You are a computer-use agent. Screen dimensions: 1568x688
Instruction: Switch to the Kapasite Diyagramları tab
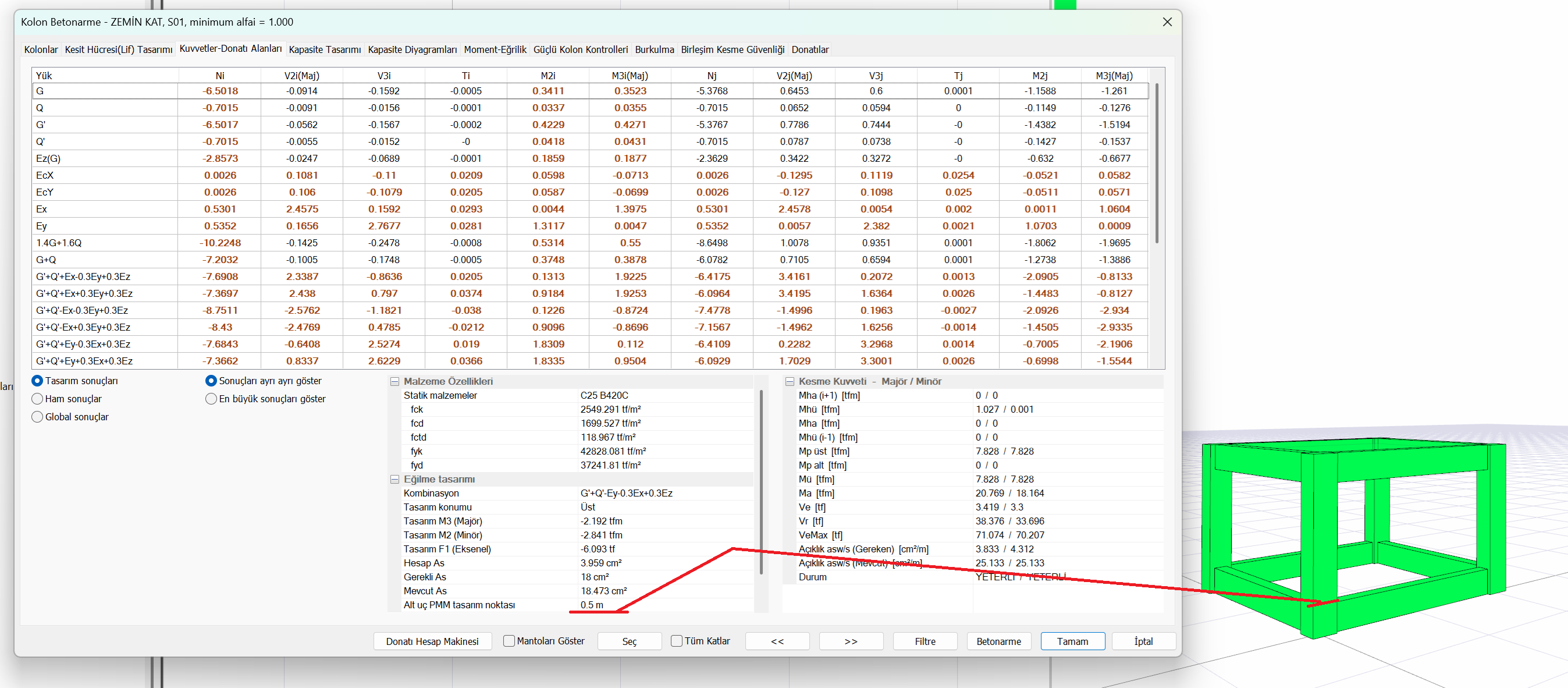pos(412,49)
